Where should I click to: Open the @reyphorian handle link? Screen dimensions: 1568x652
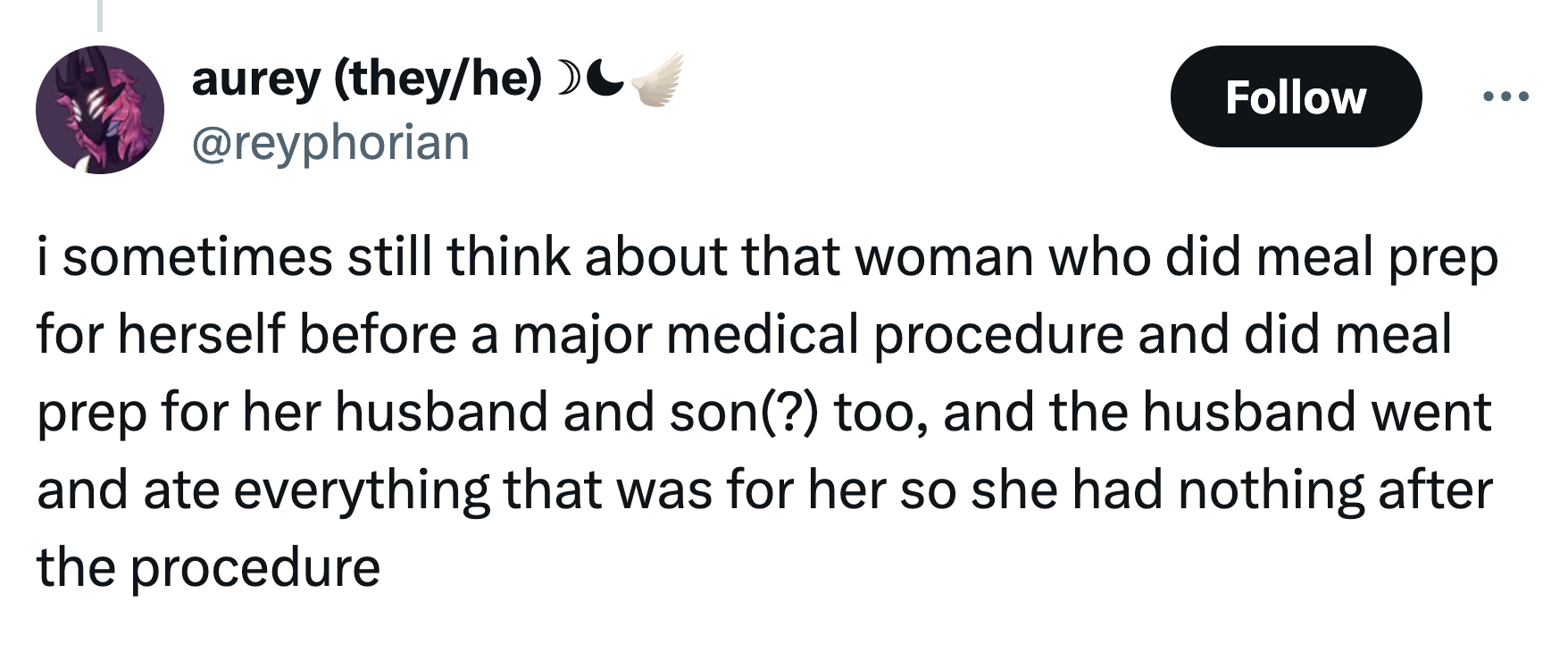330,143
